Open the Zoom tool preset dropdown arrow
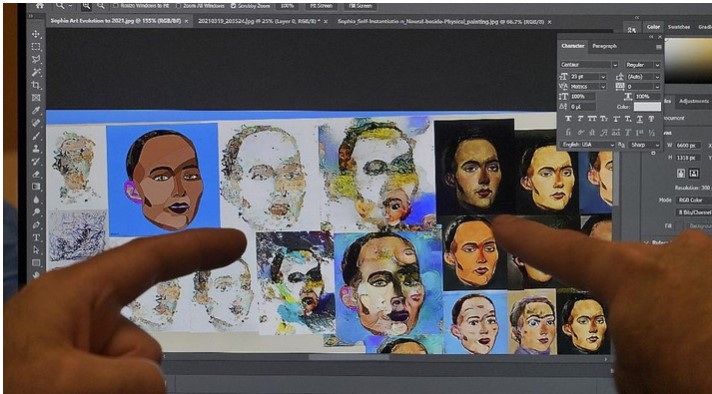Screen dimensions: 712x394 (x=71, y=6)
